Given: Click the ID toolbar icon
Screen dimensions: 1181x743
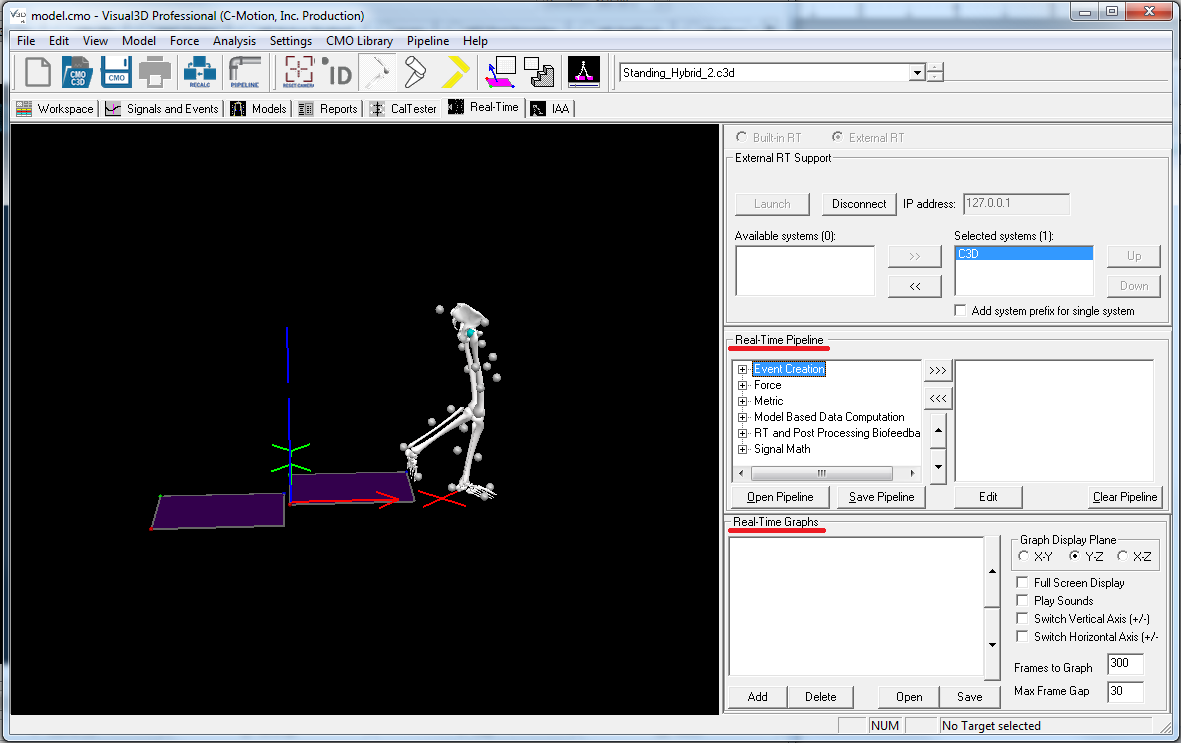Looking at the screenshot, I should pos(337,72).
